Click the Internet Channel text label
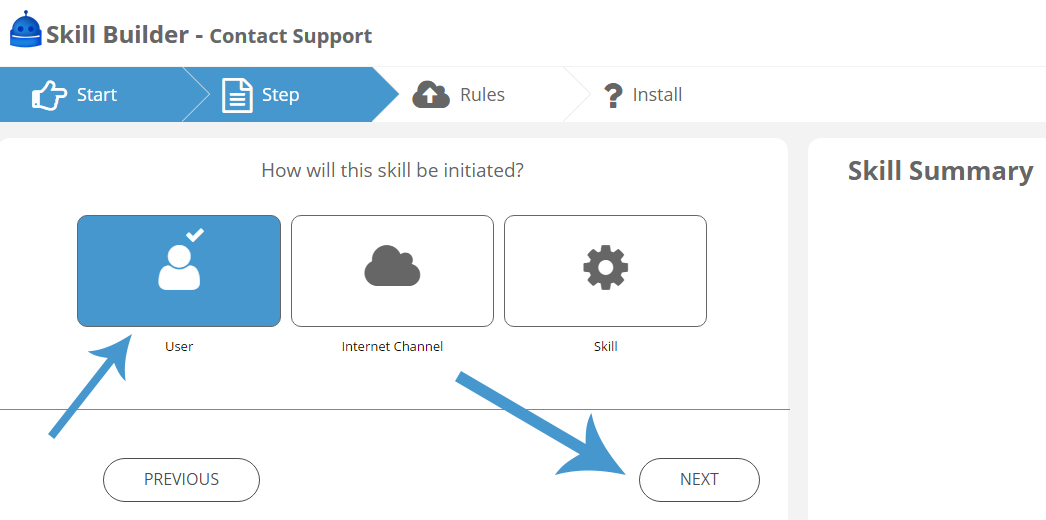This screenshot has height=520, width=1046. pos(392,347)
